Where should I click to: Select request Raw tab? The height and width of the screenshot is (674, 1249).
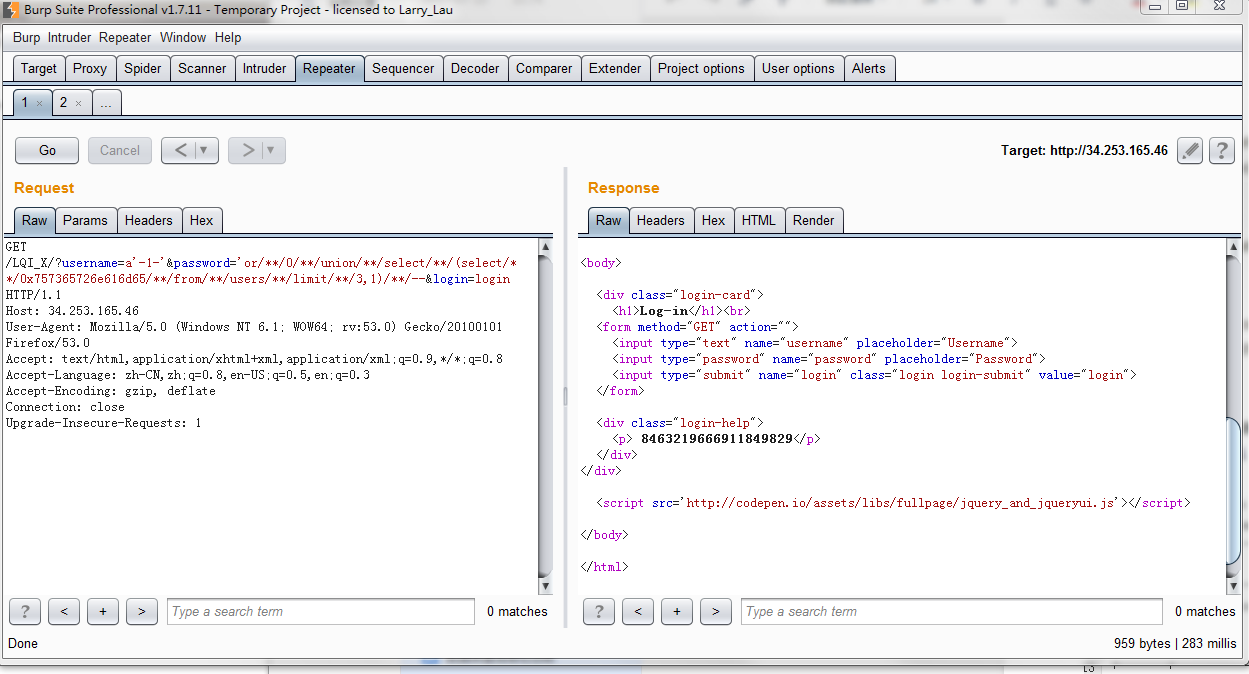click(34, 220)
